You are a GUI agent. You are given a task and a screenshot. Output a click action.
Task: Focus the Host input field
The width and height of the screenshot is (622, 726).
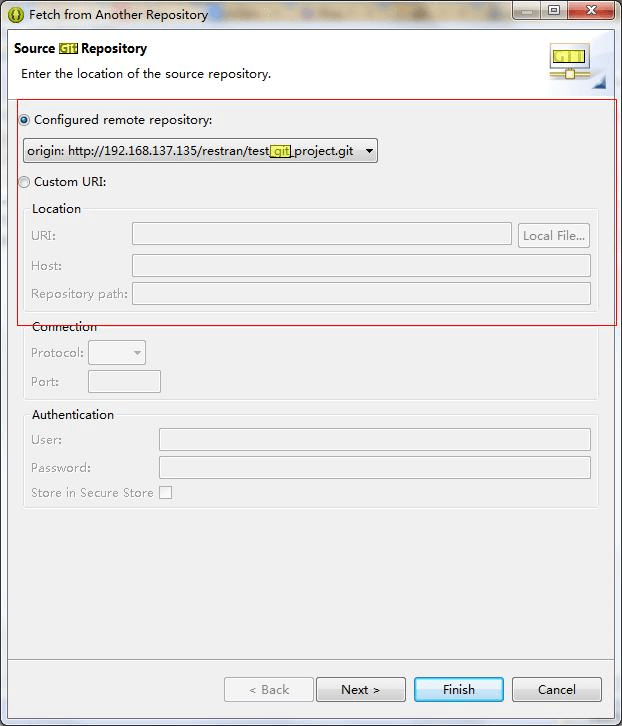click(x=361, y=265)
